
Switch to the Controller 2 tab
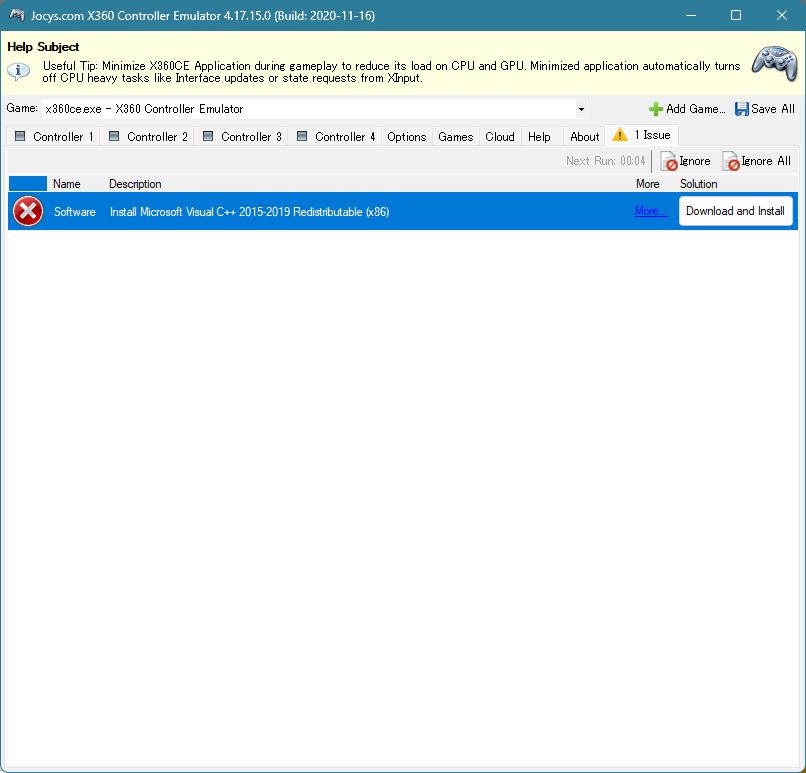coord(148,137)
